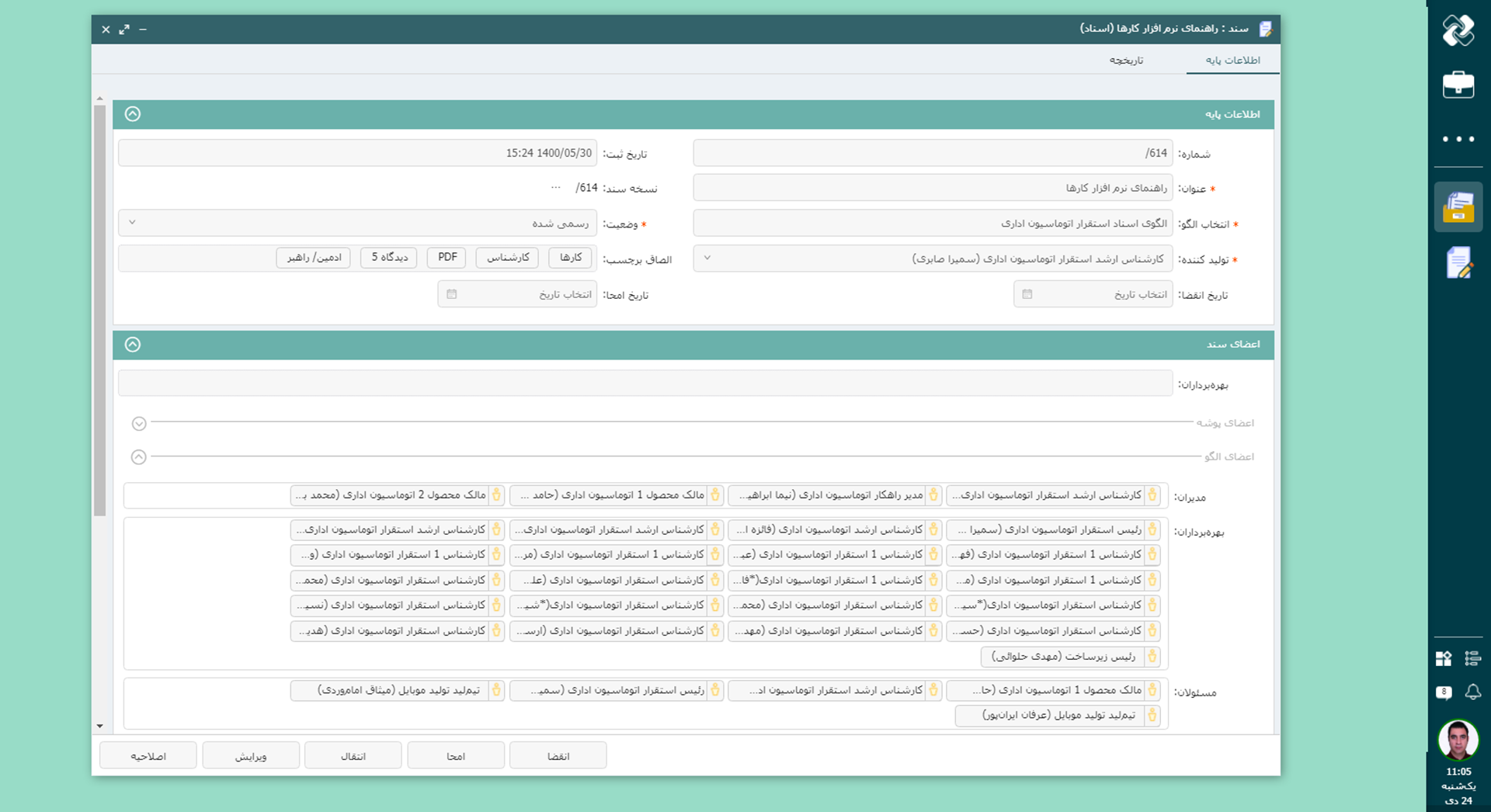Open the briefcase icon in the sidebar
This screenshot has height=812, width=1491.
pyautogui.click(x=1458, y=85)
